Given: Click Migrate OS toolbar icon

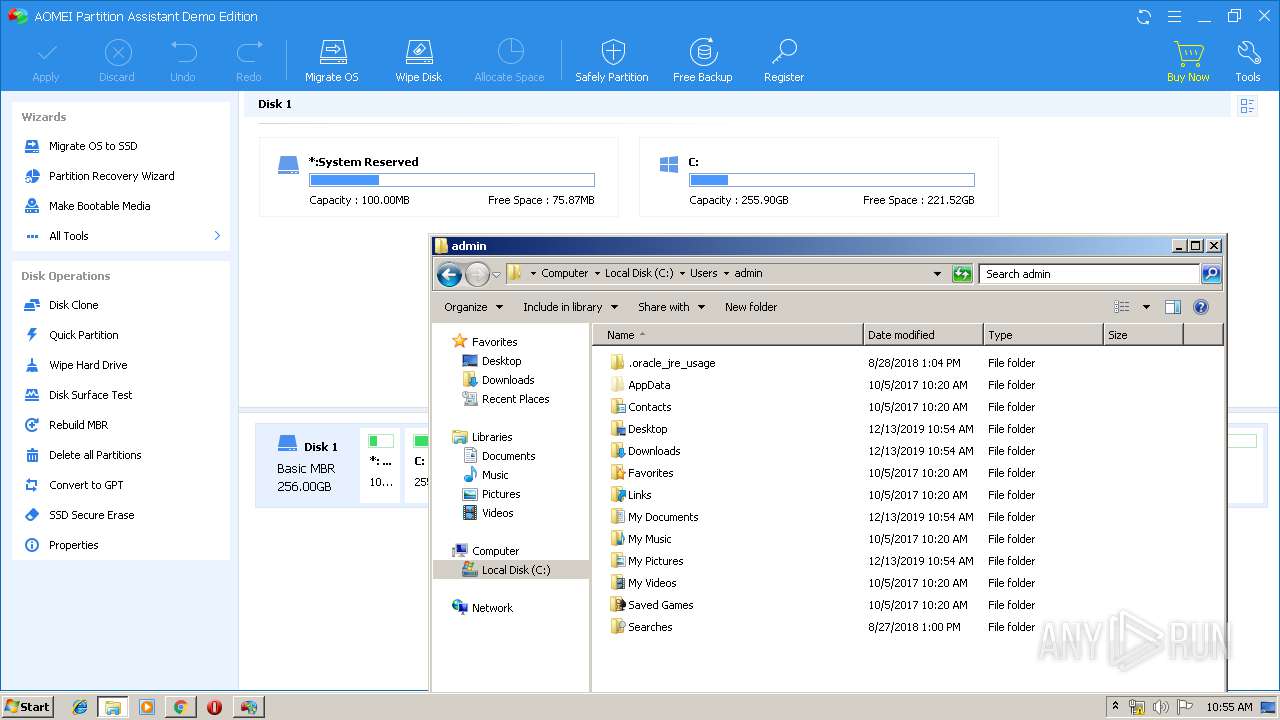Looking at the screenshot, I should tap(332, 61).
